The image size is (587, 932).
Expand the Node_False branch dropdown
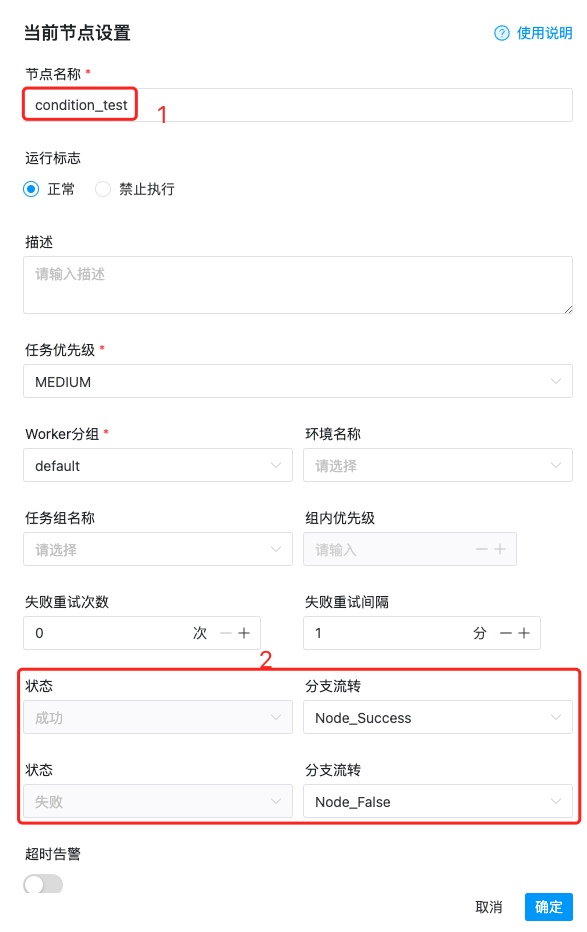point(438,801)
